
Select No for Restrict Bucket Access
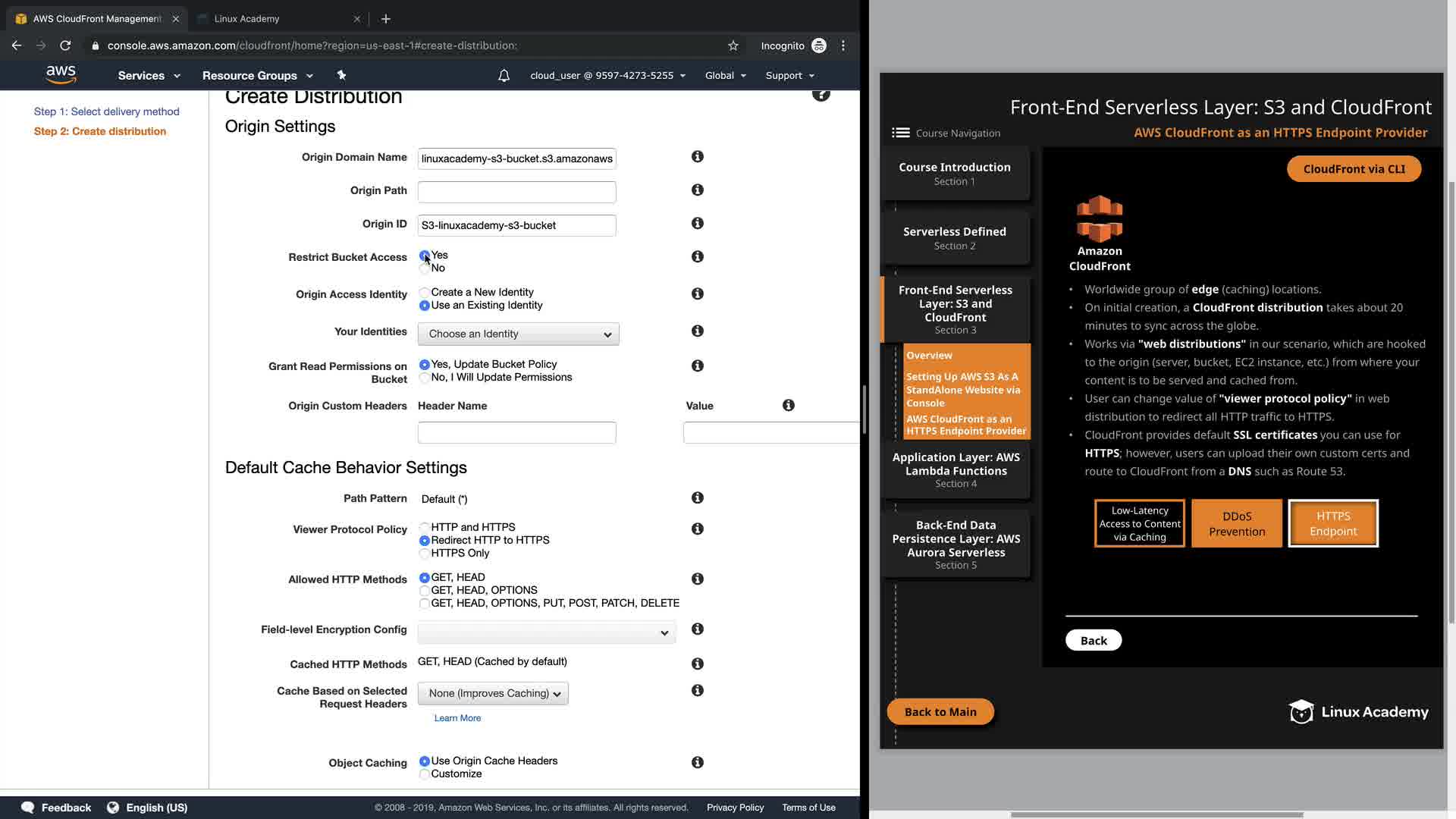[425, 268]
